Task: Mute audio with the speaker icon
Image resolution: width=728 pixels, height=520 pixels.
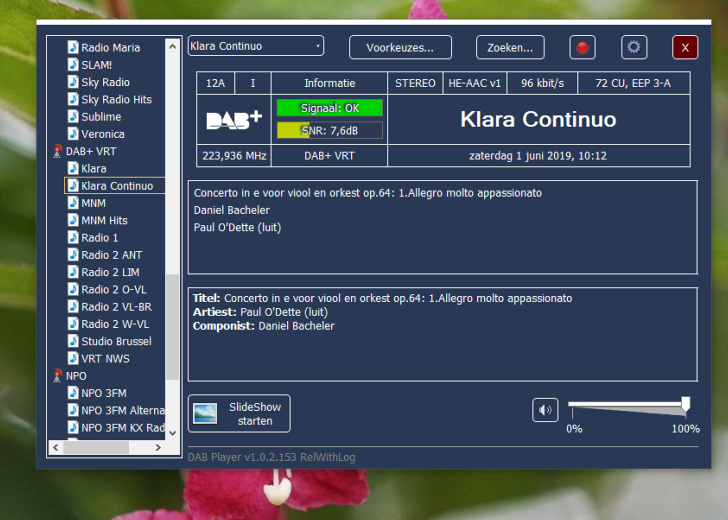Action: (545, 410)
